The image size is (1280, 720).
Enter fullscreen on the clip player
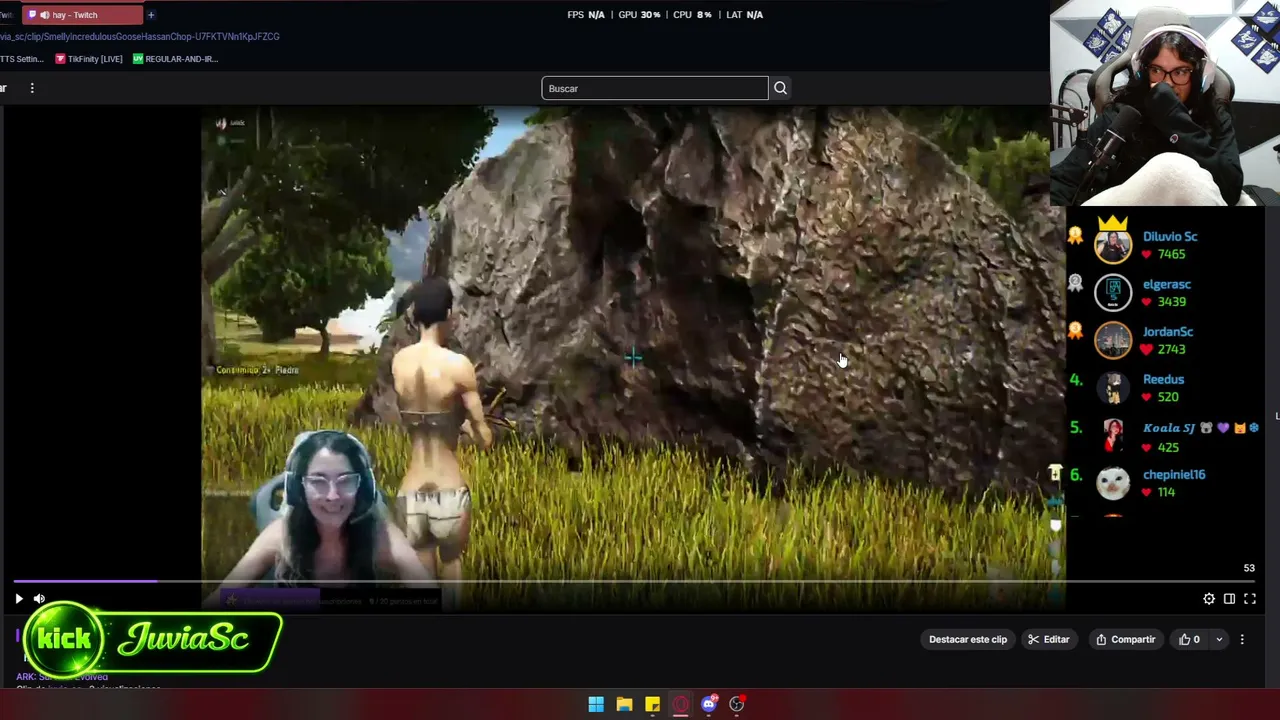[x=1249, y=599]
